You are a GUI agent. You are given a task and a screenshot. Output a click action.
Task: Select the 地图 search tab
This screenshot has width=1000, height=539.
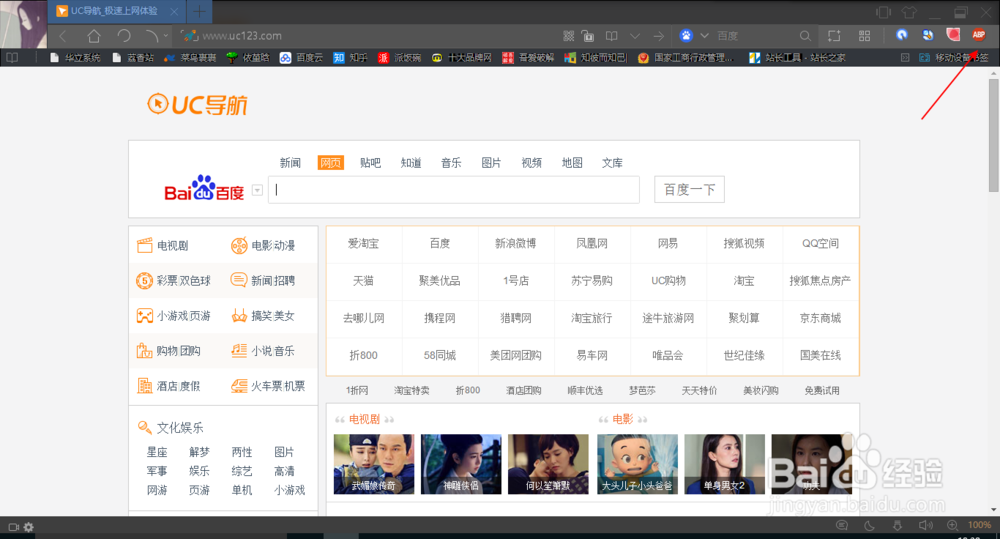[572, 163]
